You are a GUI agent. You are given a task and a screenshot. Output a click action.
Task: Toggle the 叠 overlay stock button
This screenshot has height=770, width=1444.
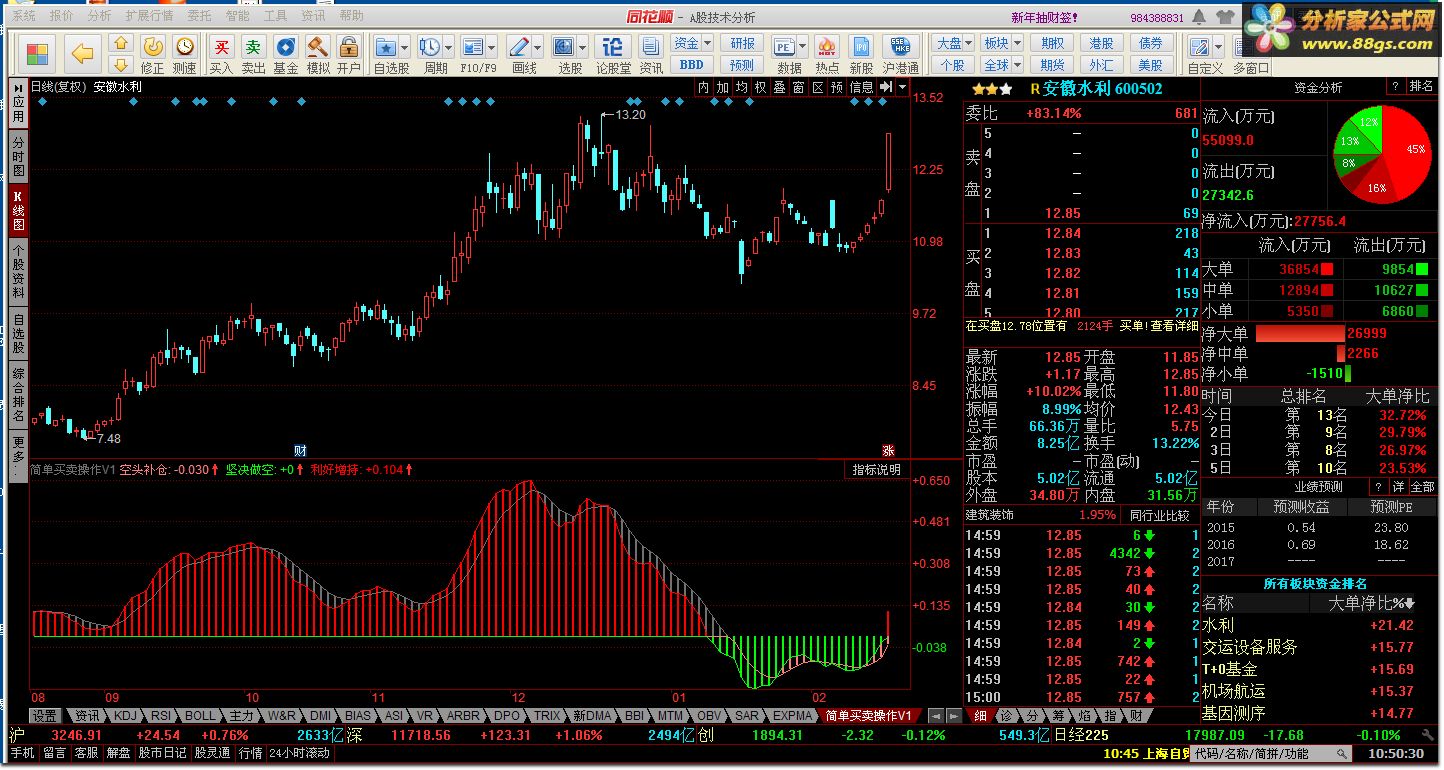780,88
